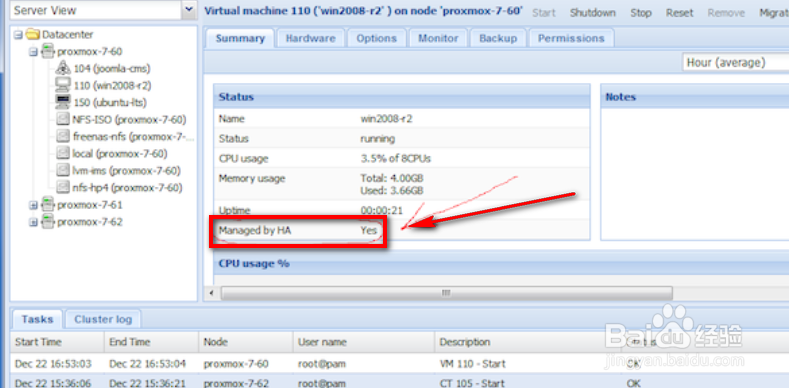Click the proxmox-7-60 node server icon
The image size is (789, 388).
click(48, 51)
